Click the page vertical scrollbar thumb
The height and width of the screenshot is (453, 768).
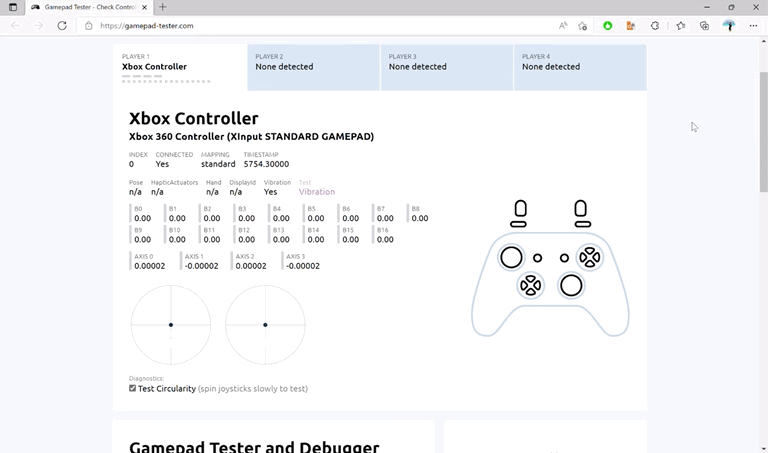pyautogui.click(x=764, y=132)
